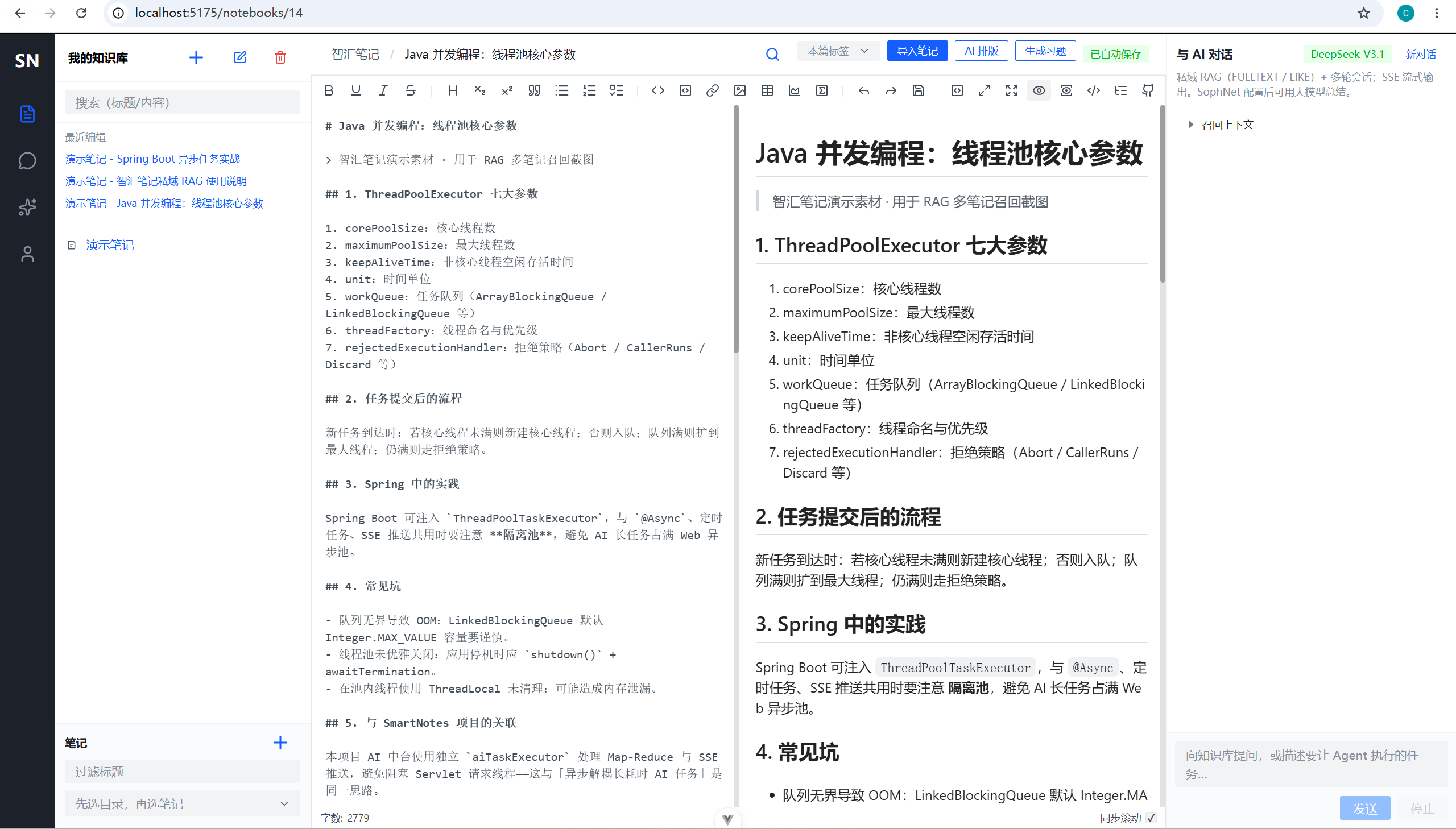Toggle bold formatting in editor toolbar

[x=329, y=90]
